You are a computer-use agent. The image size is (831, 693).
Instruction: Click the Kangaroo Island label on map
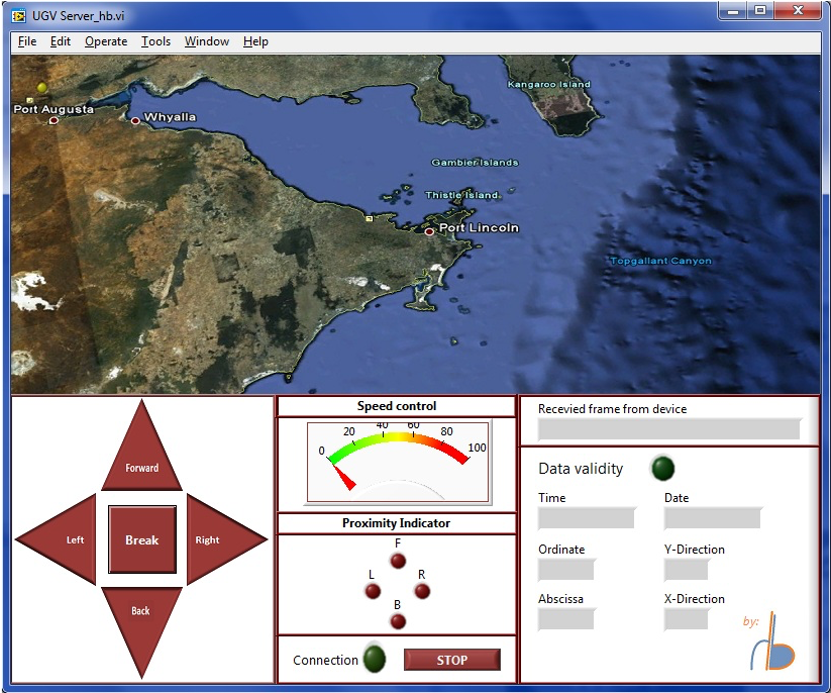549,84
